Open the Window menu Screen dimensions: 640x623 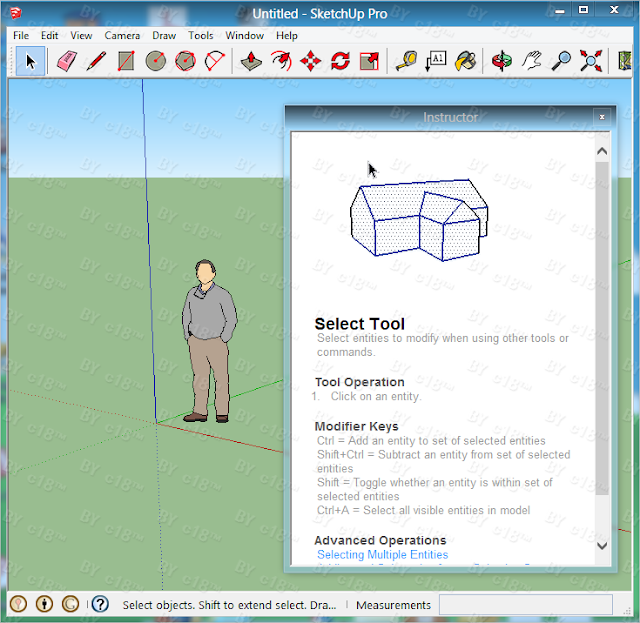click(244, 36)
